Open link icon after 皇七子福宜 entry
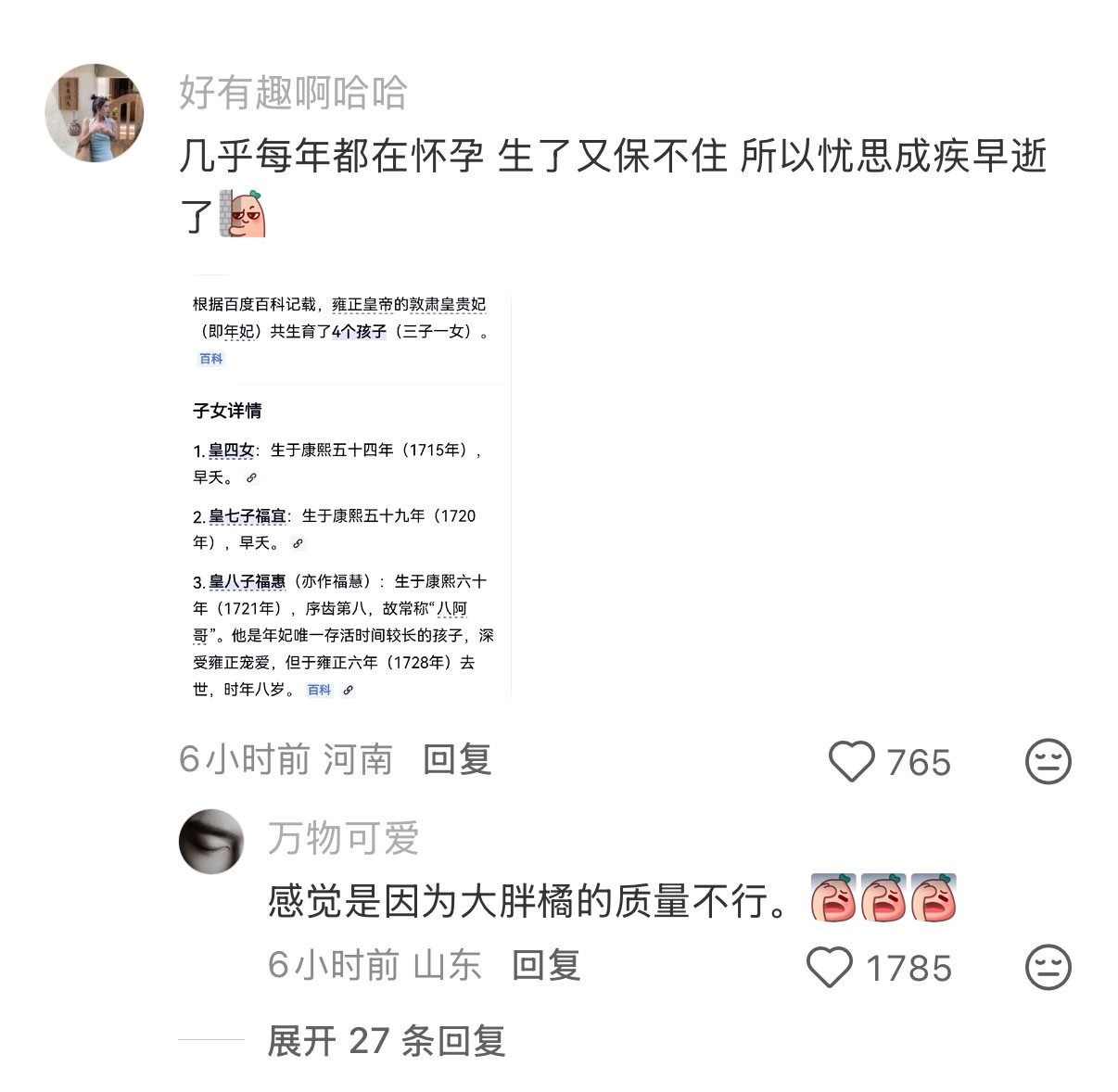The width and height of the screenshot is (1118, 1092). 298,543
